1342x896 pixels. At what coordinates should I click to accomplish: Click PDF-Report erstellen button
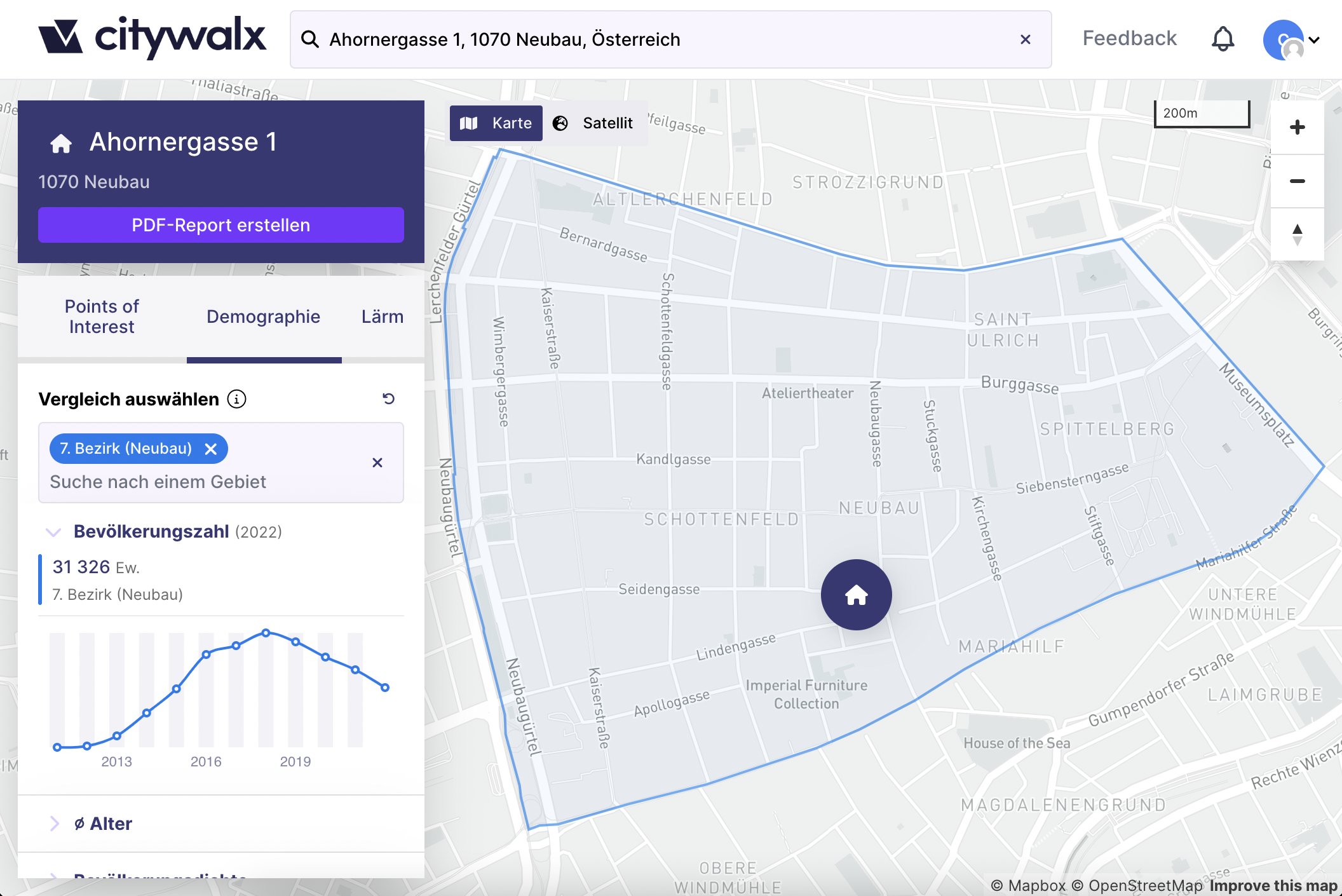(221, 225)
